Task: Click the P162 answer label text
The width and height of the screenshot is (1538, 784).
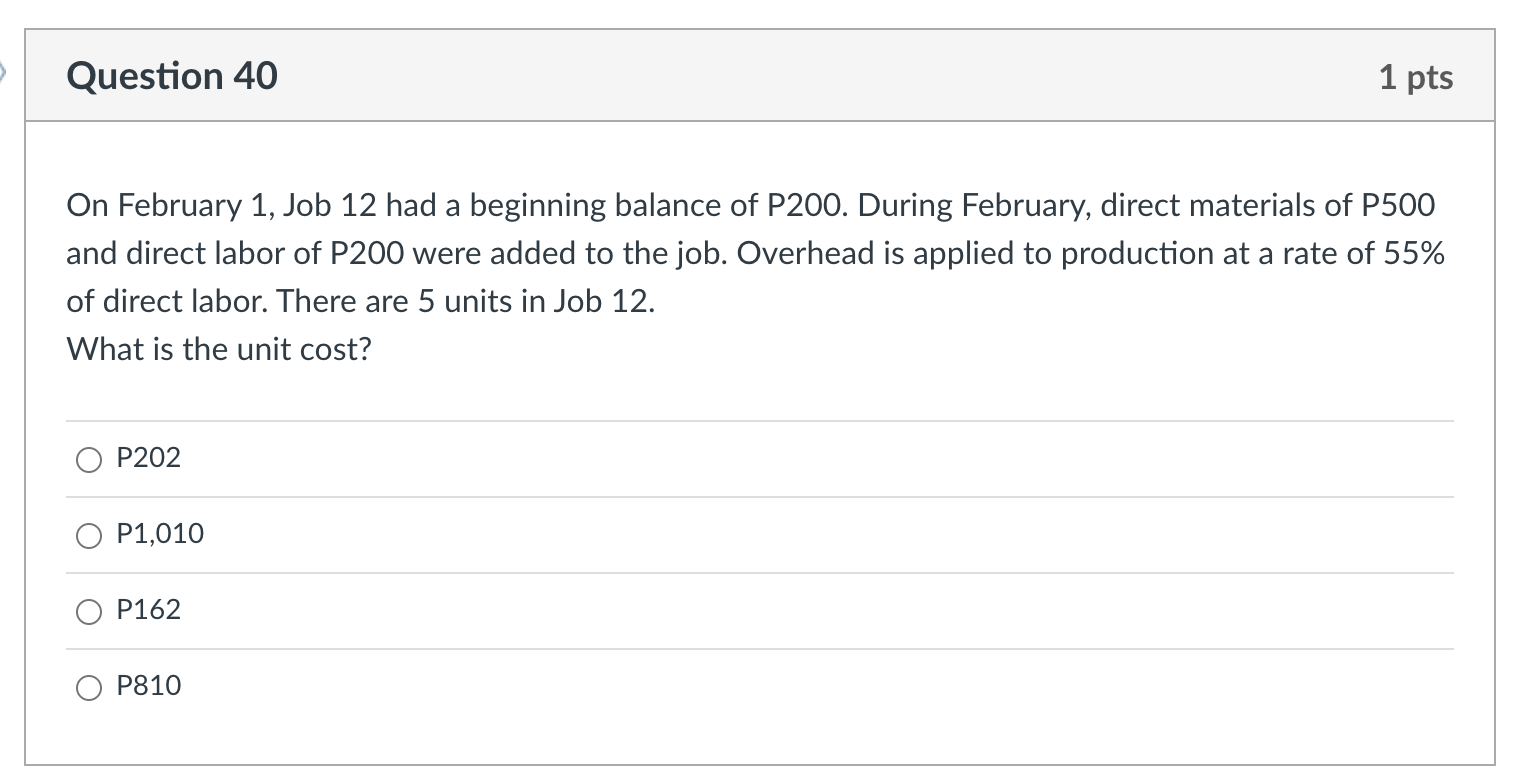Action: [x=148, y=610]
